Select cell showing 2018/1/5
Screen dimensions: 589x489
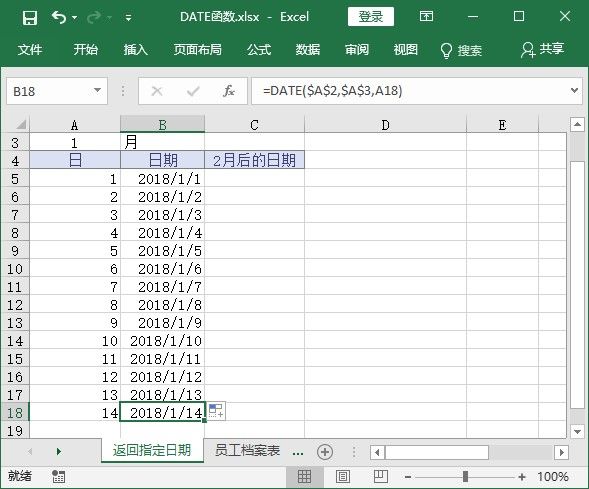(162, 251)
